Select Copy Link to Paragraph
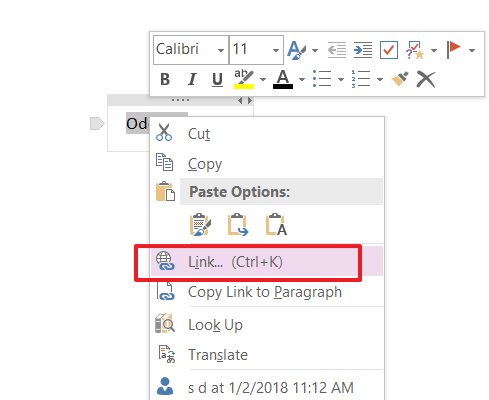The width and height of the screenshot is (489, 400). (x=267, y=292)
